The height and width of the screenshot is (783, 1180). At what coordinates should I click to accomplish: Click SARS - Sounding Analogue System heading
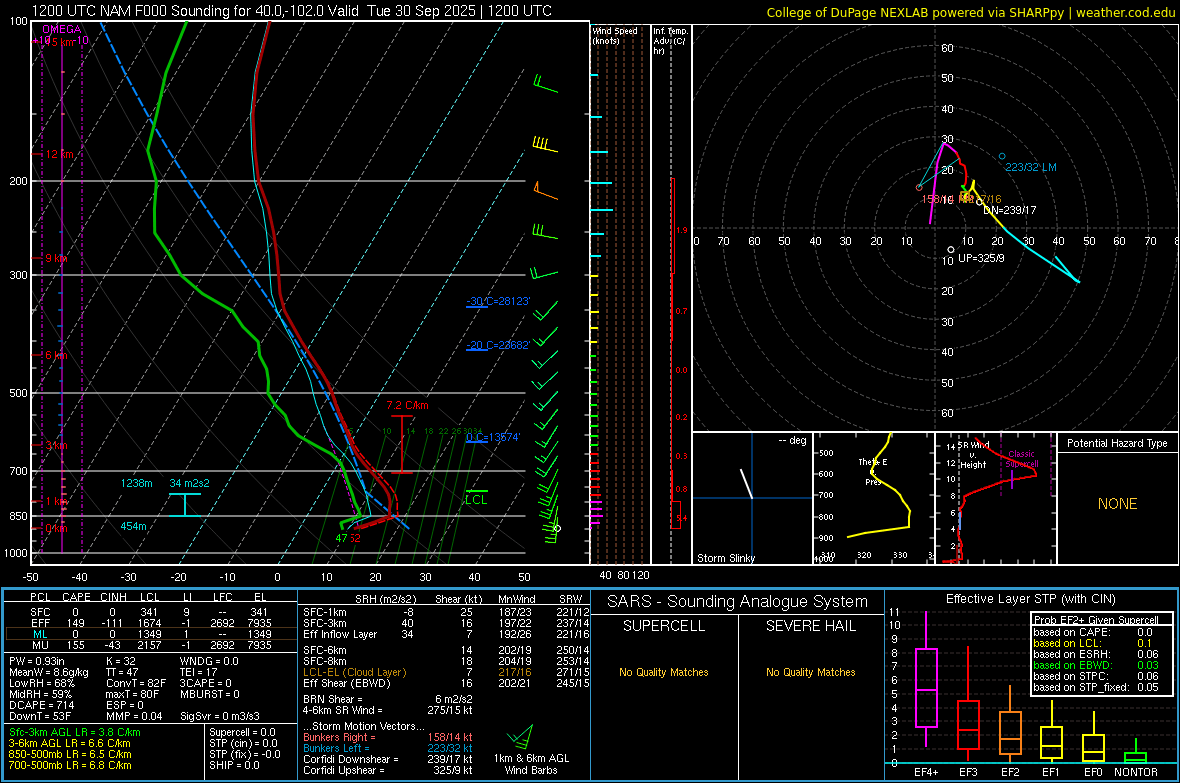737,601
